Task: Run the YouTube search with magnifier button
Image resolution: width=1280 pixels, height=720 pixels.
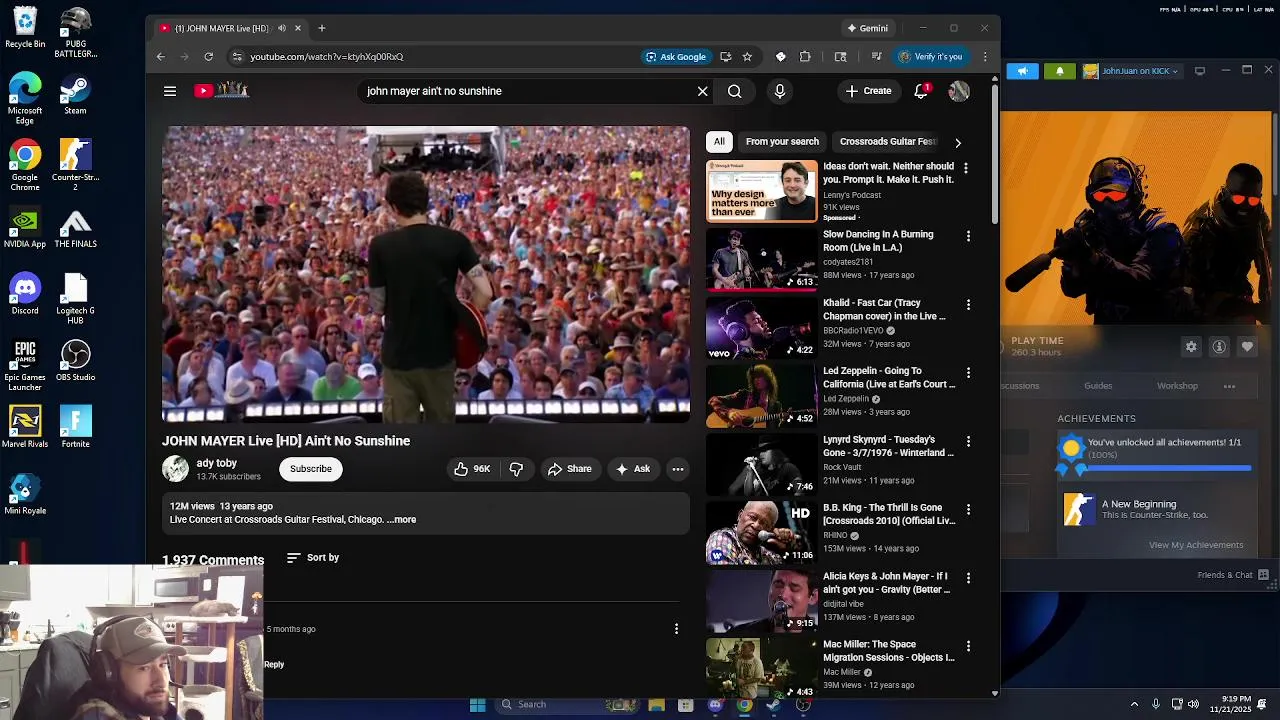Action: pyautogui.click(x=735, y=91)
